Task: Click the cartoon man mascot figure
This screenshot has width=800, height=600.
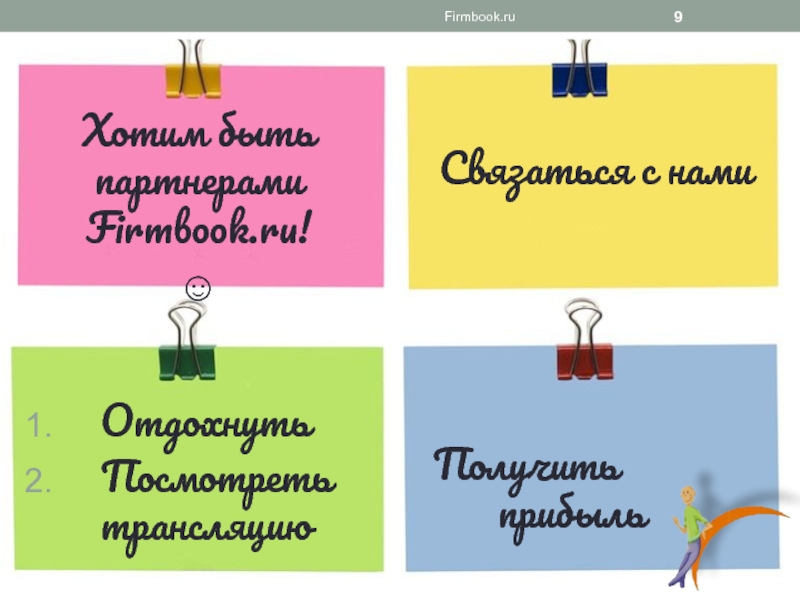Action: pos(690,536)
